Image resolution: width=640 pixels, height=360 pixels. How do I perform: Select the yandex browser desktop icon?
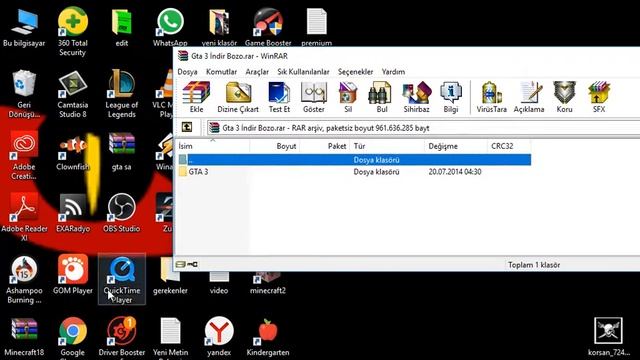click(219, 337)
